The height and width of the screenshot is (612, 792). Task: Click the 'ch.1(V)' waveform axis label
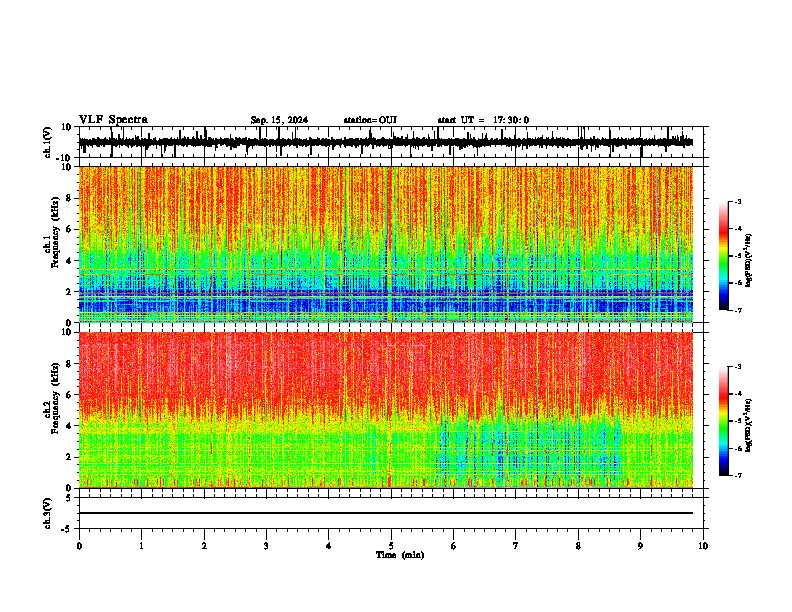click(x=48, y=142)
